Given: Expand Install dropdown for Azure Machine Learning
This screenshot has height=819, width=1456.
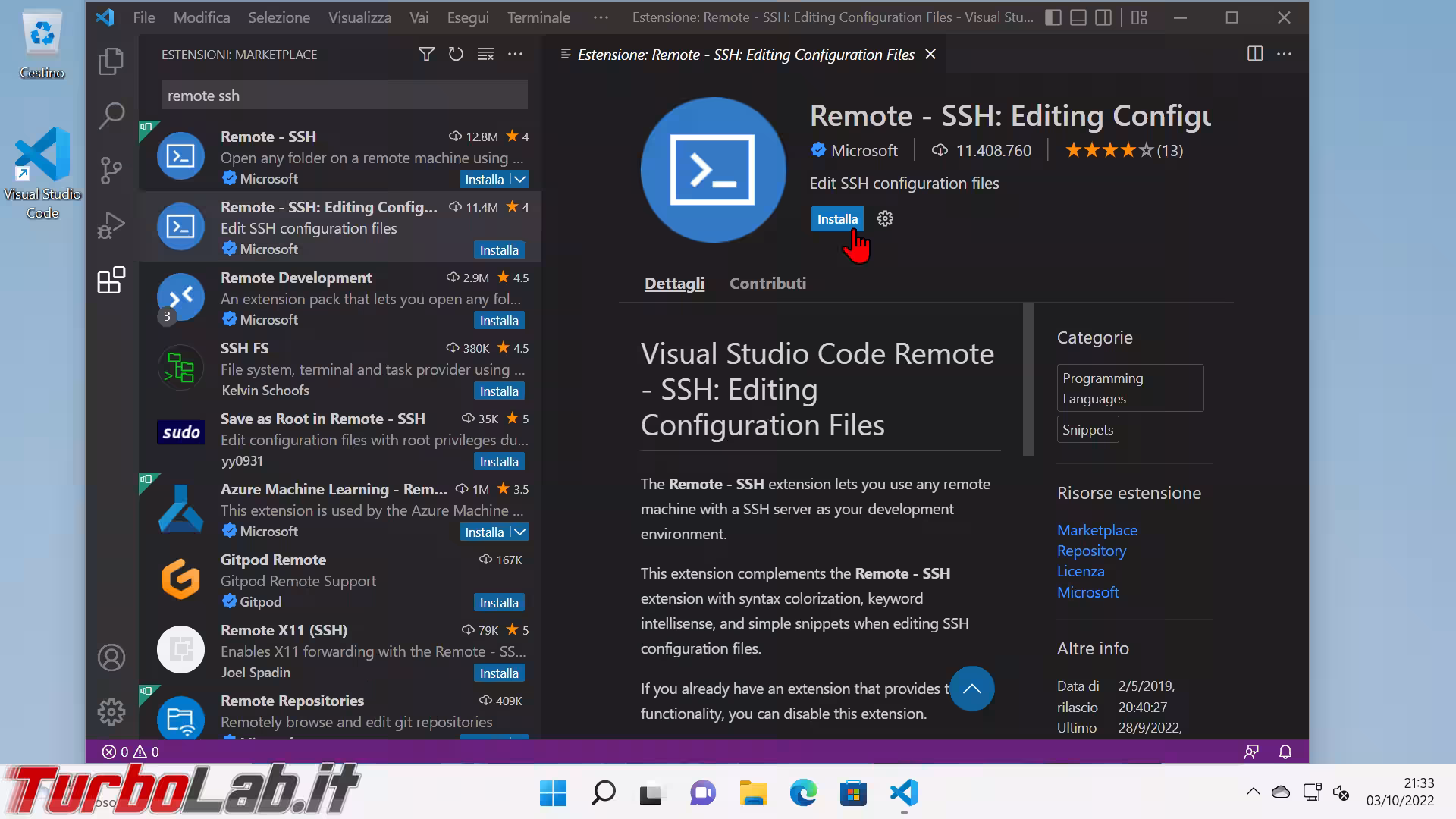Looking at the screenshot, I should click(x=519, y=532).
